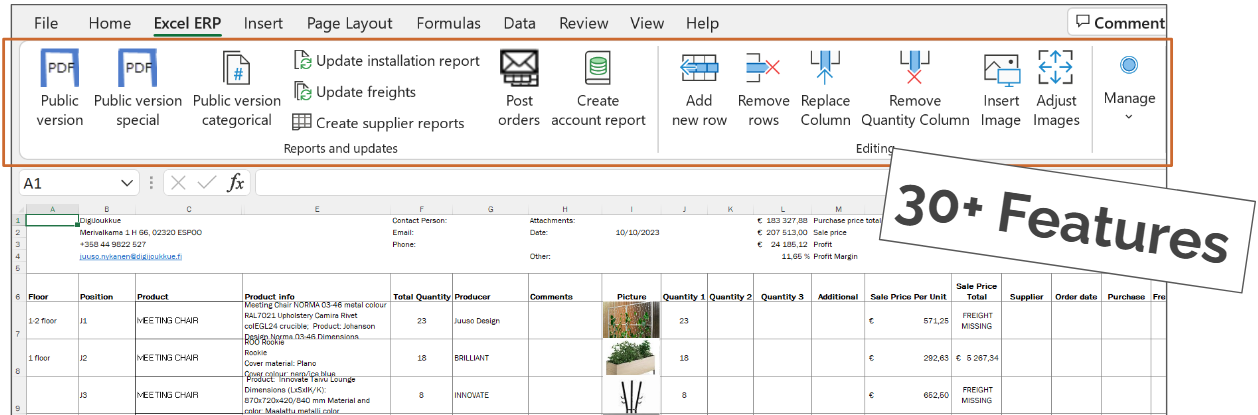
Task: Select the Contact Person: cell
Action: (421, 219)
